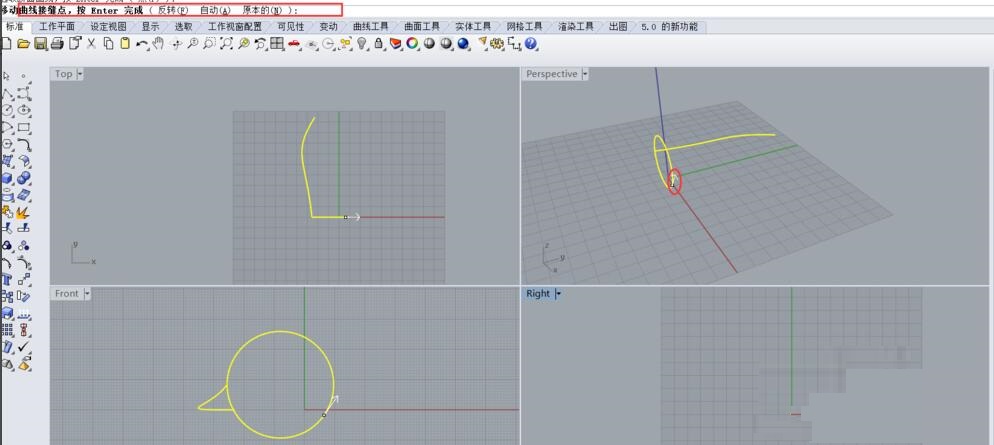Screen dimensions: 994x445
Task: Click the lock objects padlock icon
Action: pyautogui.click(x=380, y=44)
